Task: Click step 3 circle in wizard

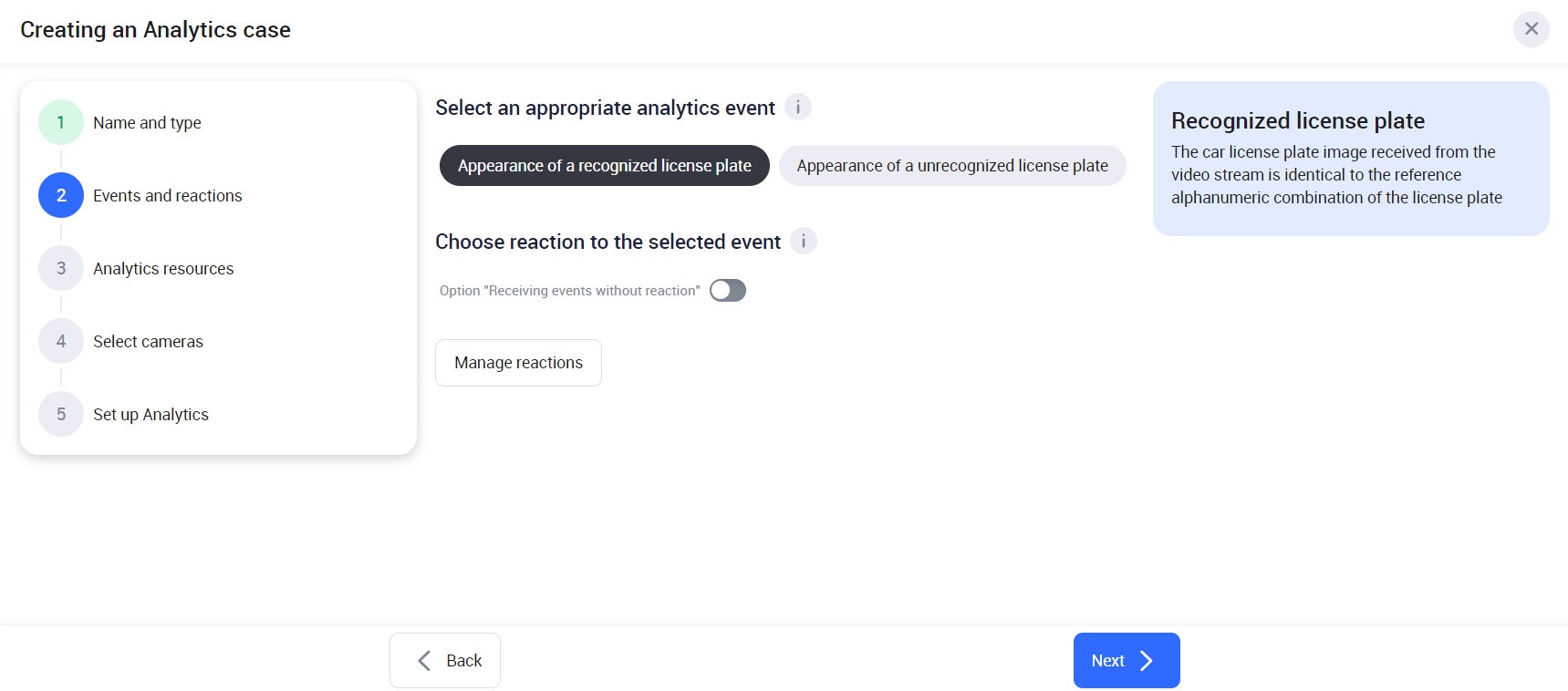Action: (61, 268)
